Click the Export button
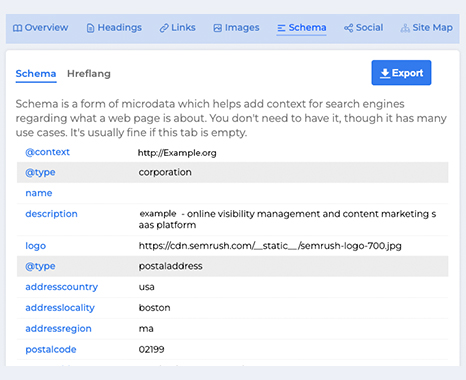This screenshot has width=466, height=380. [401, 73]
